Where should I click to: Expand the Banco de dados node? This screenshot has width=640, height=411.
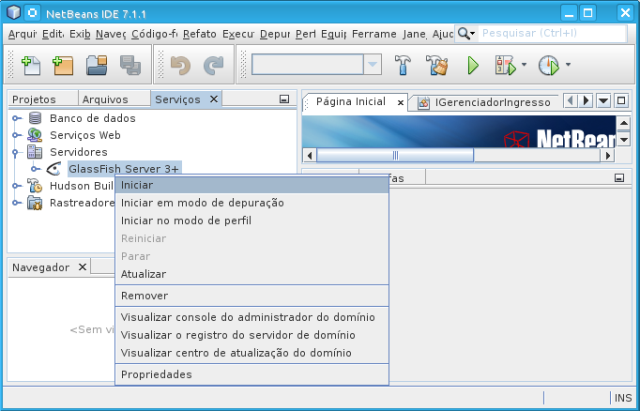coord(17,118)
